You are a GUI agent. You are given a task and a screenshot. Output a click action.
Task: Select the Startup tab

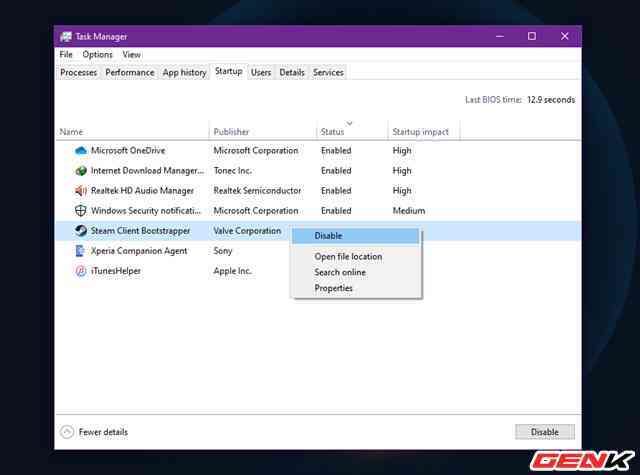pos(229,71)
